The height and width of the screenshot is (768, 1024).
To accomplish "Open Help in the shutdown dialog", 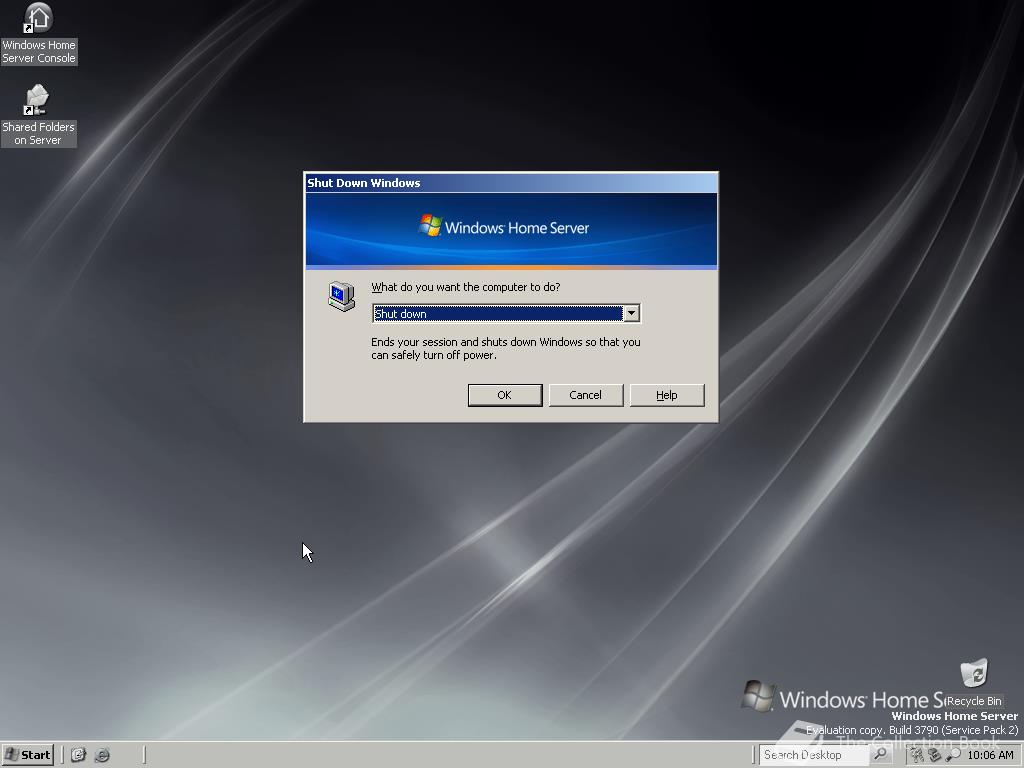I will [667, 395].
